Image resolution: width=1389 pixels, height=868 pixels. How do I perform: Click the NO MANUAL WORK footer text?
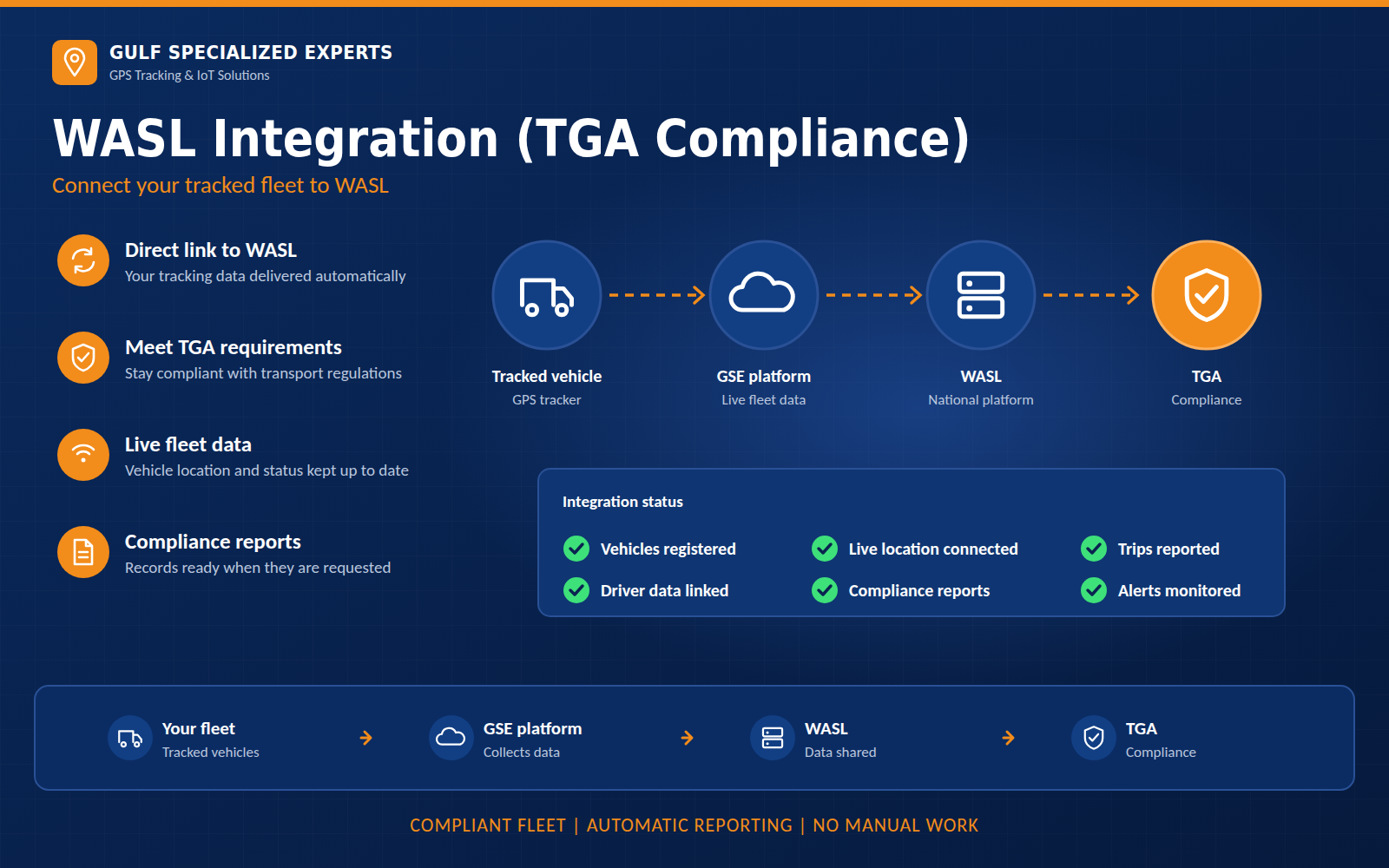click(896, 825)
